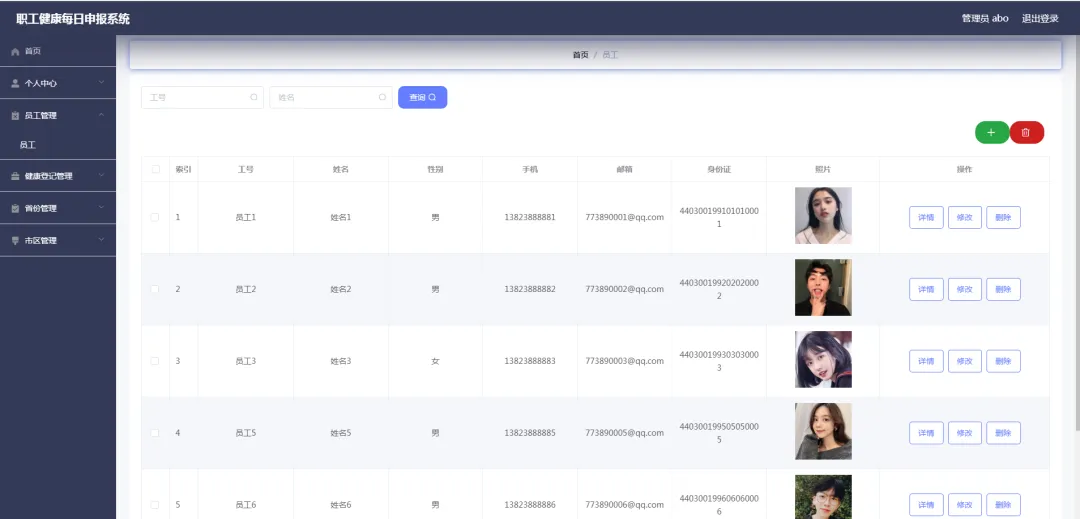Click 修改 for 员工2
The width and height of the screenshot is (1080, 519).
[965, 289]
